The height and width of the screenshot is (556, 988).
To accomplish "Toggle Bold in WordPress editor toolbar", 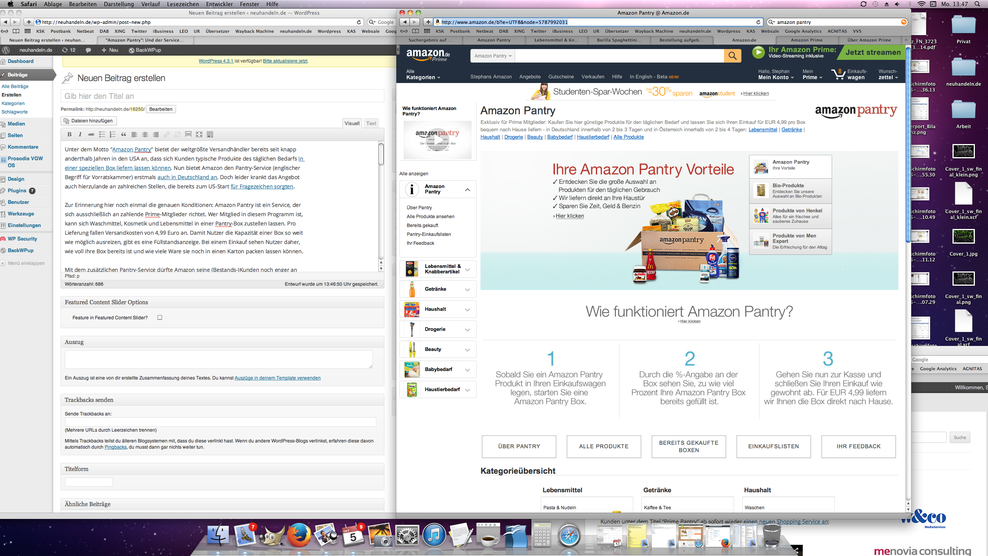I will tap(69, 134).
